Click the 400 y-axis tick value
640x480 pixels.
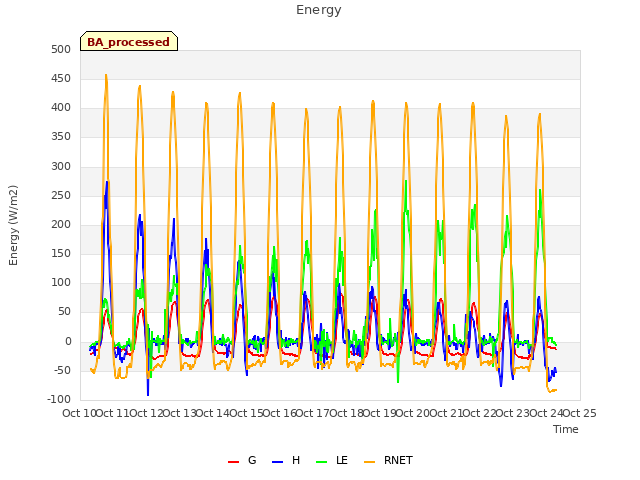pos(61,108)
